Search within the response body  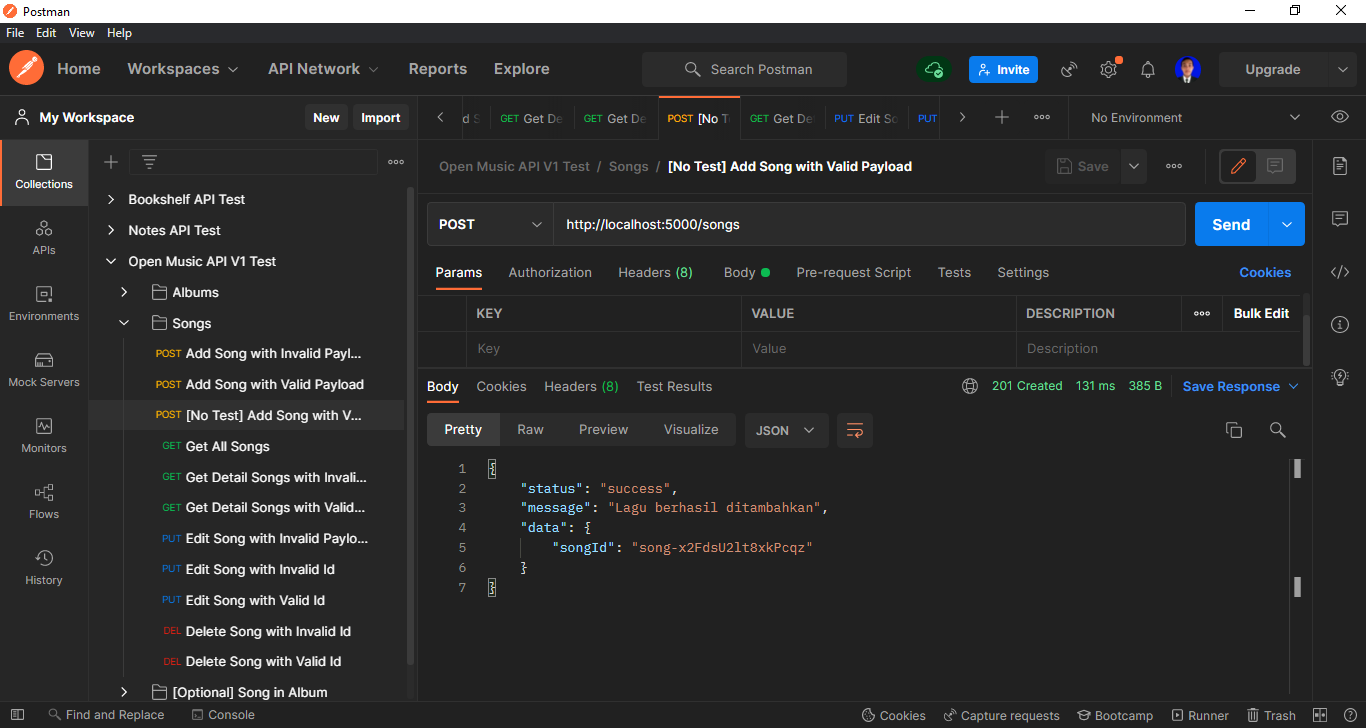click(x=1277, y=430)
